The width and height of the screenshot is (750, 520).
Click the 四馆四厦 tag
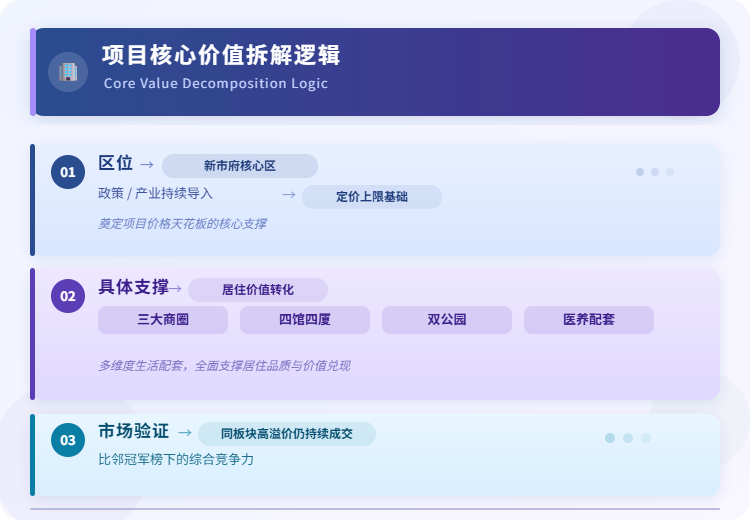coord(305,320)
